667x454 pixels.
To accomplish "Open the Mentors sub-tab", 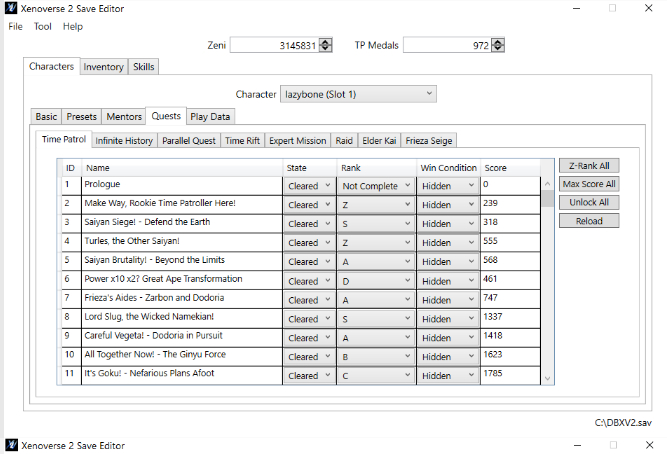I will coord(124,117).
